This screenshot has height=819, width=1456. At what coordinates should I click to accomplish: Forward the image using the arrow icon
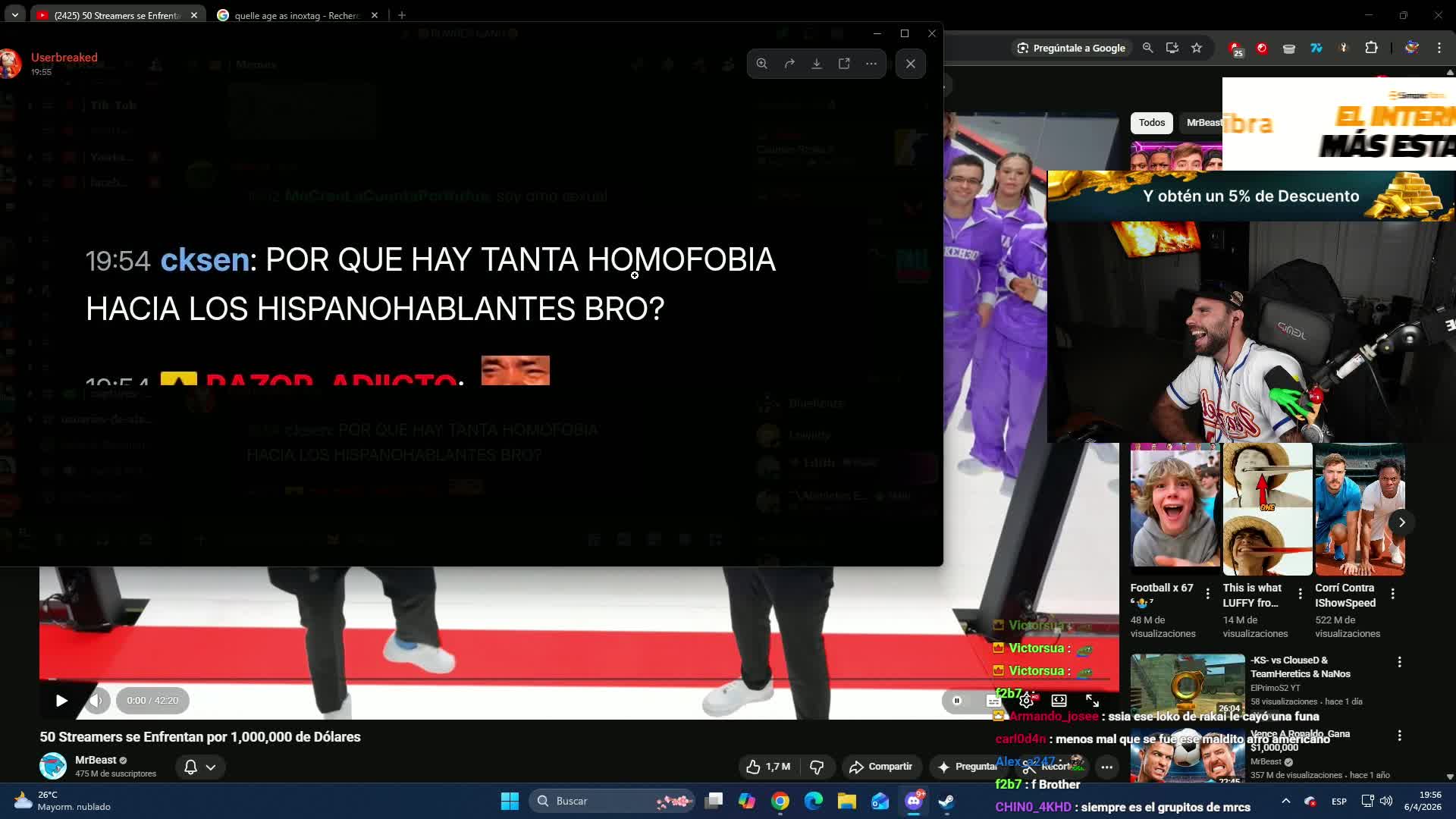coord(789,64)
